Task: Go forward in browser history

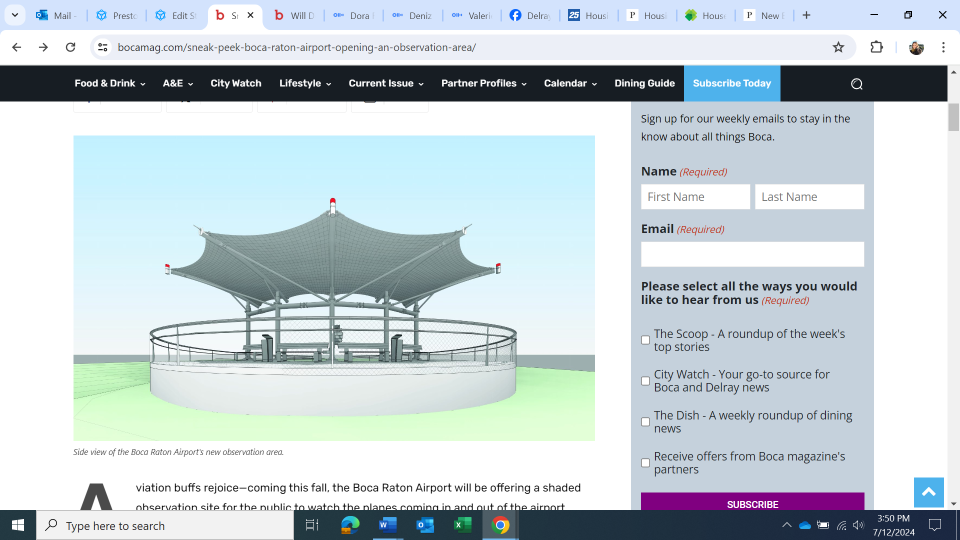Action: click(43, 47)
